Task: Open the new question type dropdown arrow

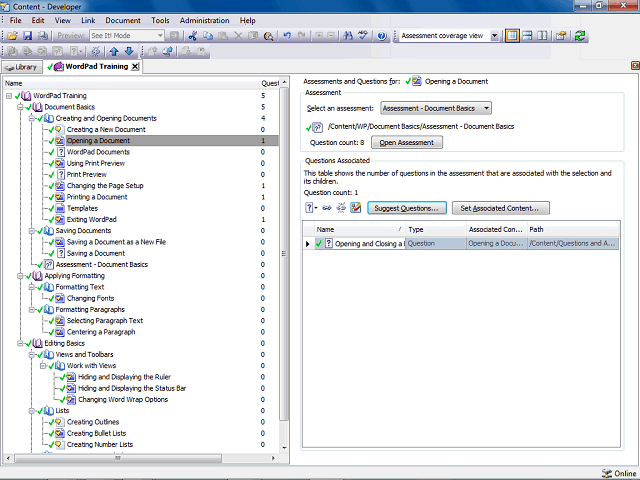Action: pos(316,208)
